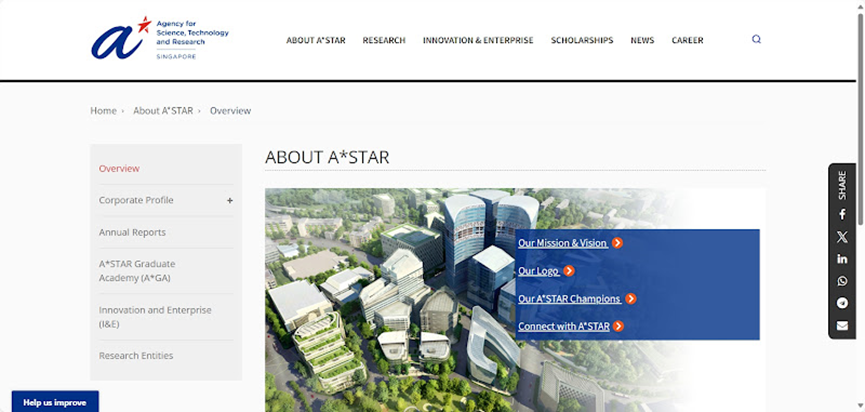Share page by email envelope icon

(842, 325)
